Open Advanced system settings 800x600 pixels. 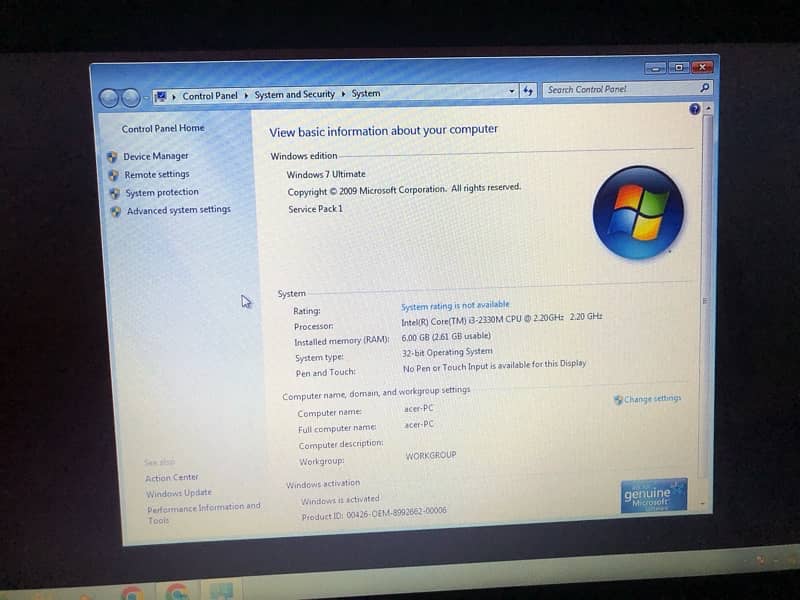click(x=179, y=210)
